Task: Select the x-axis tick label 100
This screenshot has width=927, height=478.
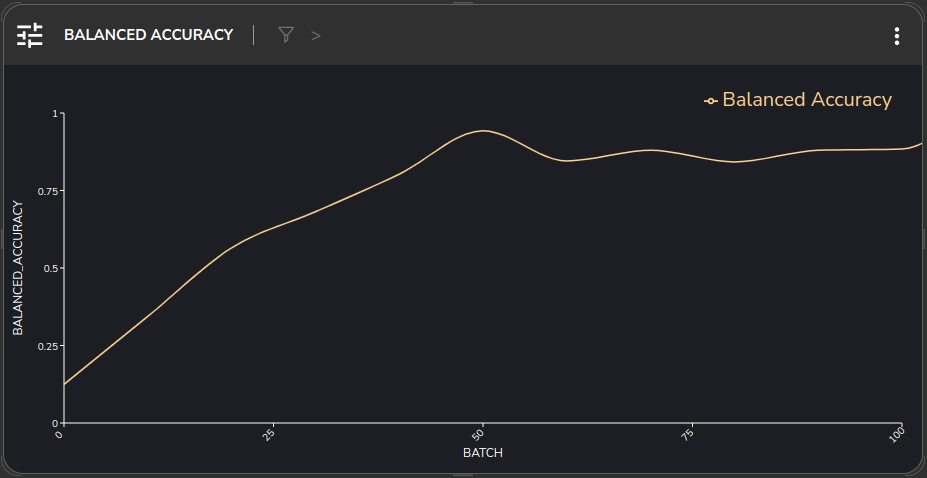Action: pyautogui.click(x=897, y=433)
